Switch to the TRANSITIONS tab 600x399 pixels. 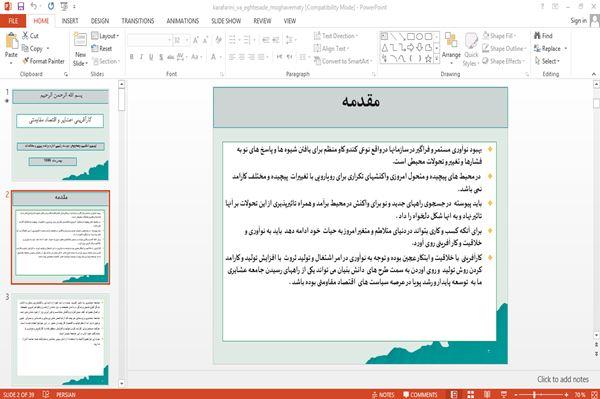[x=138, y=21]
